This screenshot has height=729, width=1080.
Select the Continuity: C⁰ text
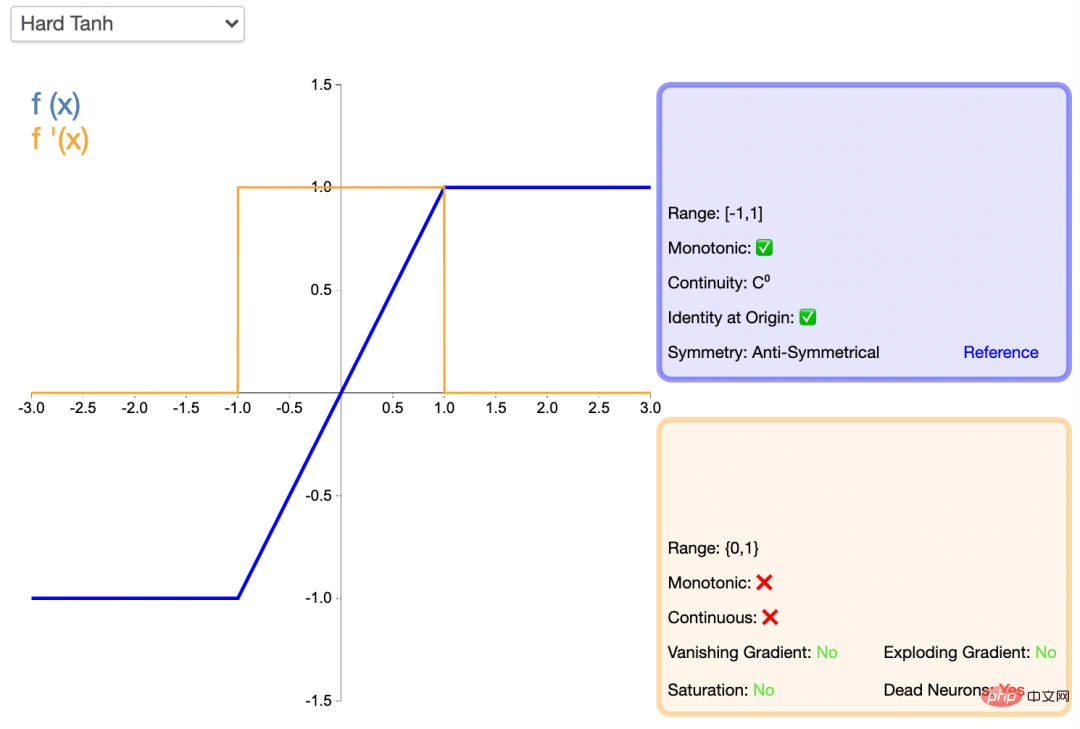click(718, 283)
